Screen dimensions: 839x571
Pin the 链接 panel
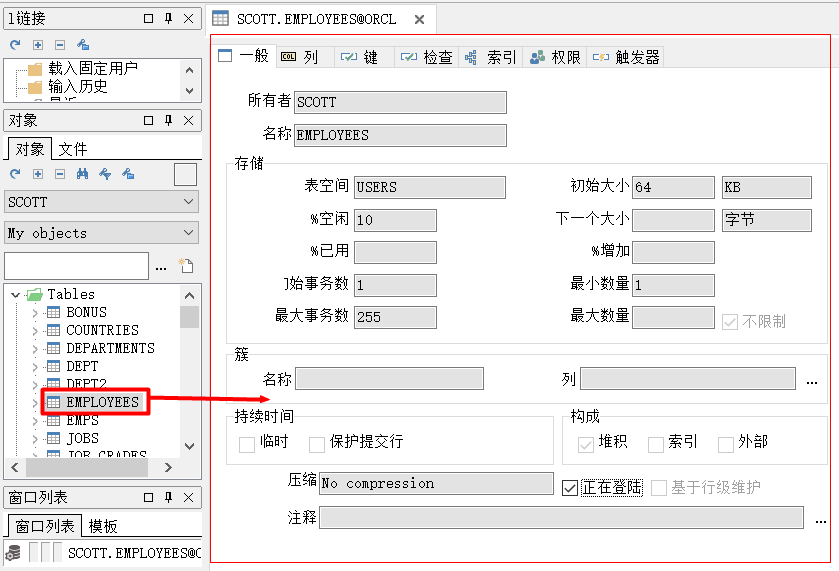coord(169,18)
